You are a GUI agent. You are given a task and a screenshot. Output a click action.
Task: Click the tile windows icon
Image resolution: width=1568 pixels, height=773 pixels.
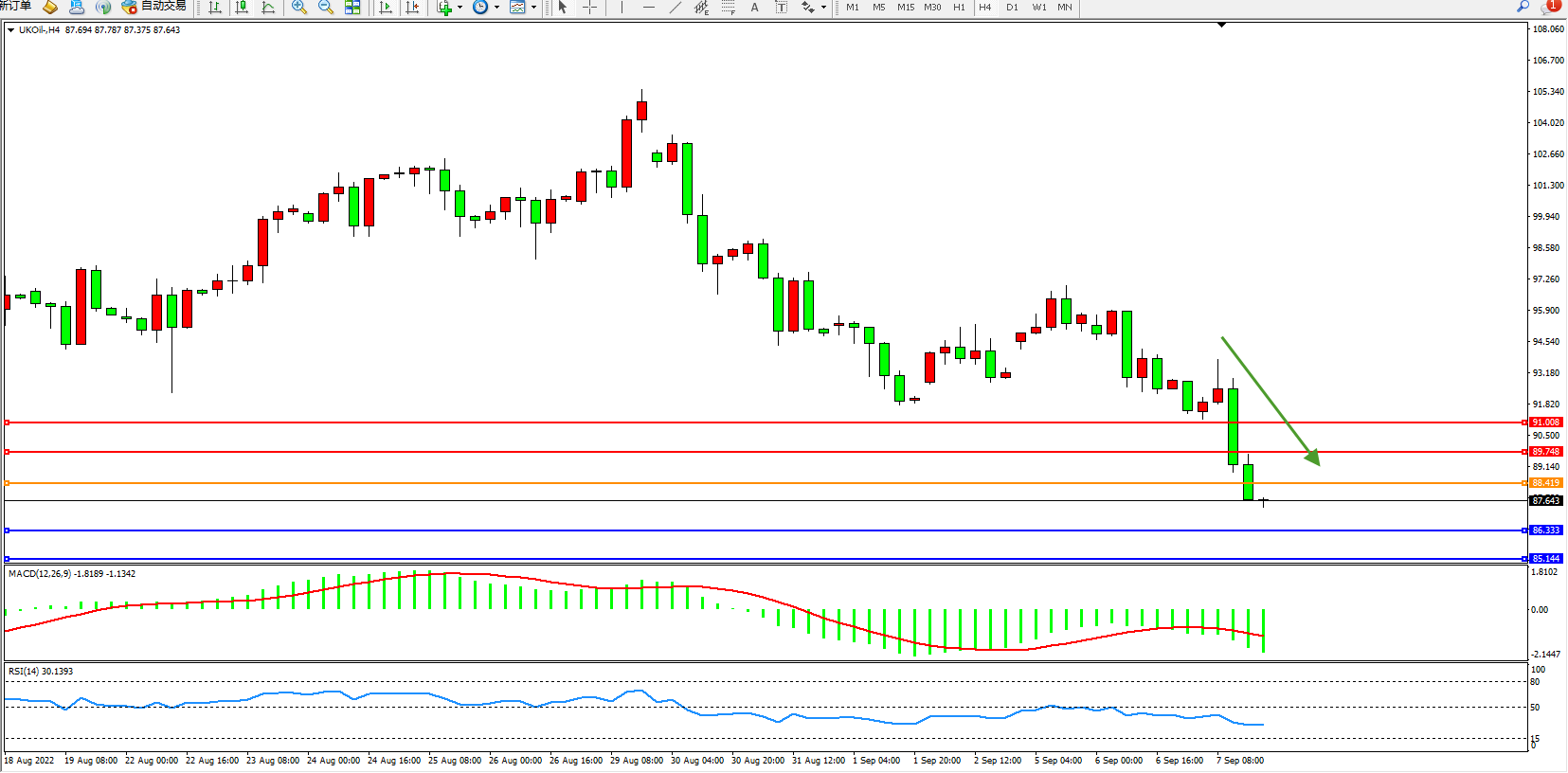(x=352, y=8)
